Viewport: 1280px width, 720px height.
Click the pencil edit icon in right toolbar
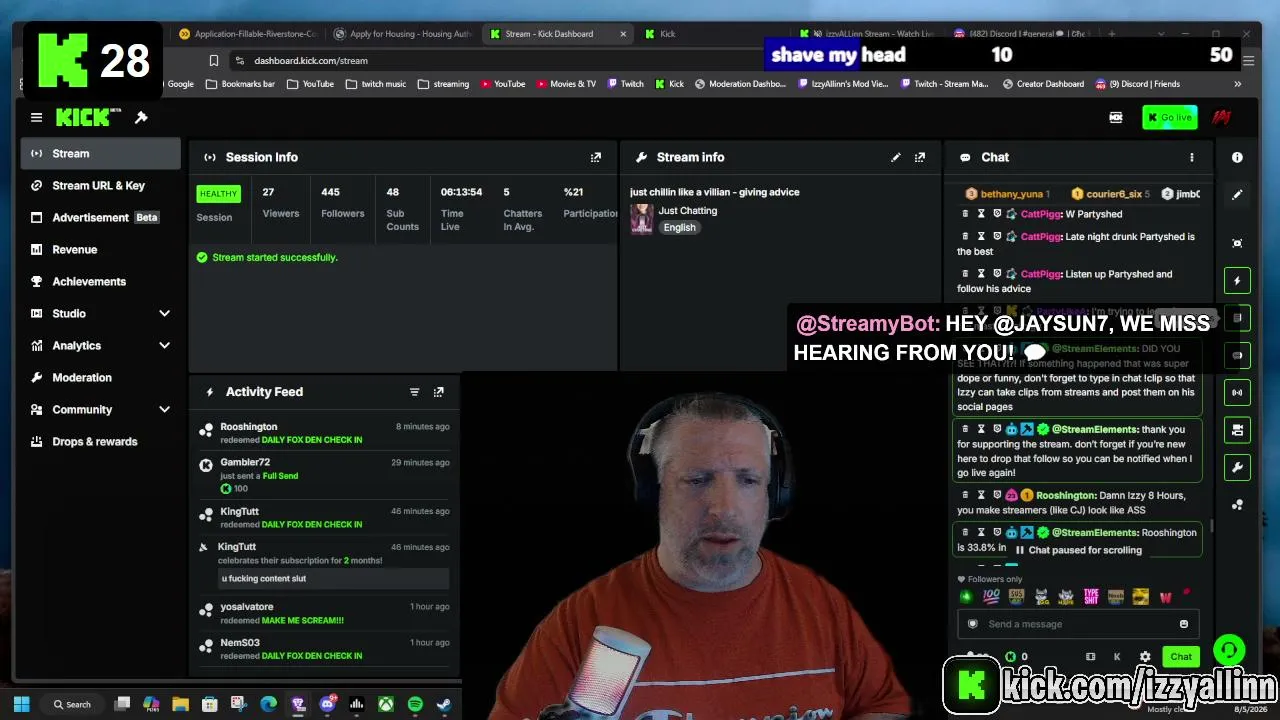[1237, 195]
